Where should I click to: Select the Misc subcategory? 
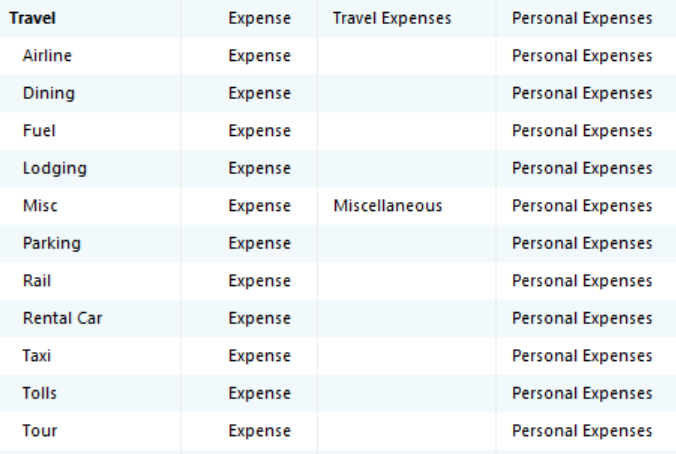(x=40, y=206)
